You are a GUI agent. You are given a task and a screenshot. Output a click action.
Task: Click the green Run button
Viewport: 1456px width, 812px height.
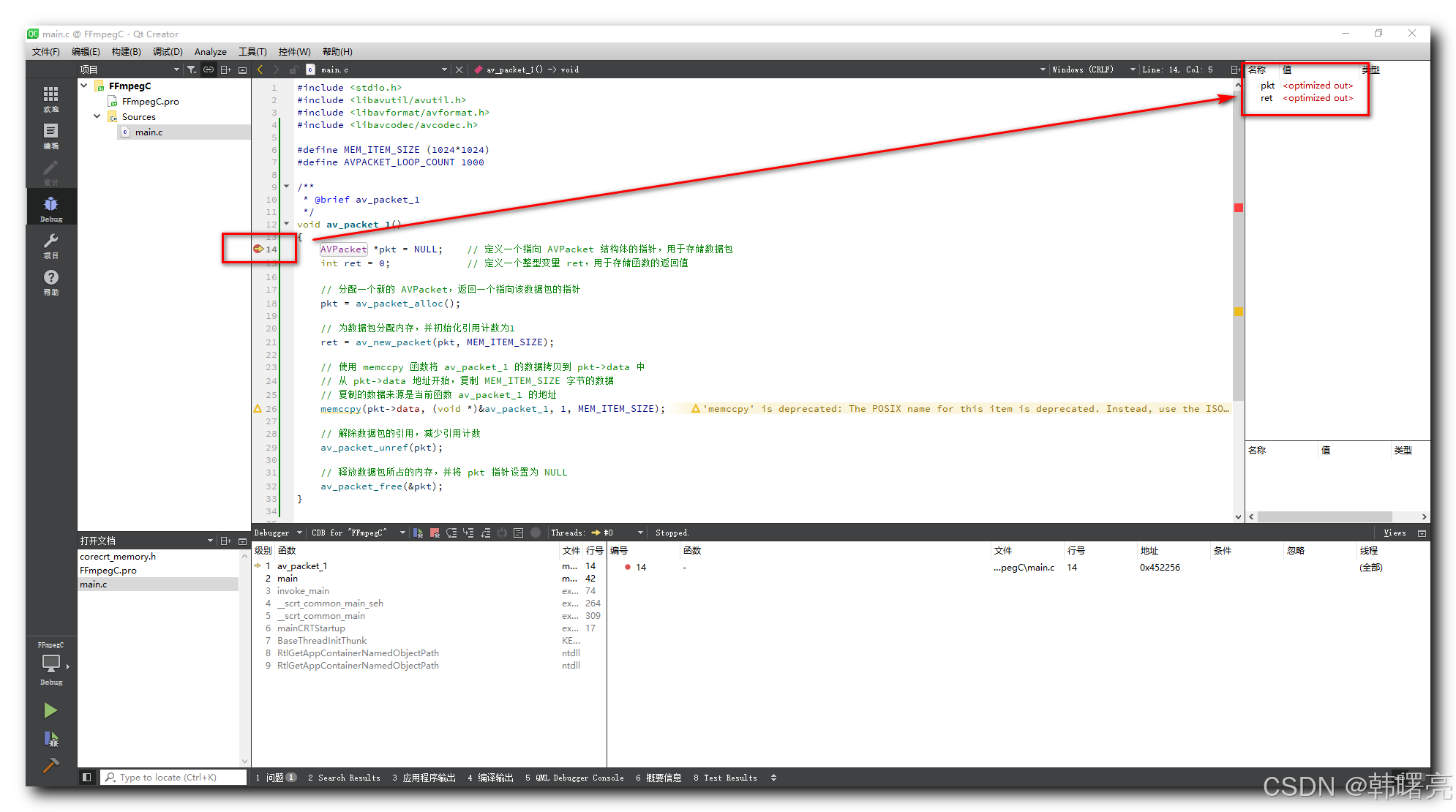click(x=50, y=710)
